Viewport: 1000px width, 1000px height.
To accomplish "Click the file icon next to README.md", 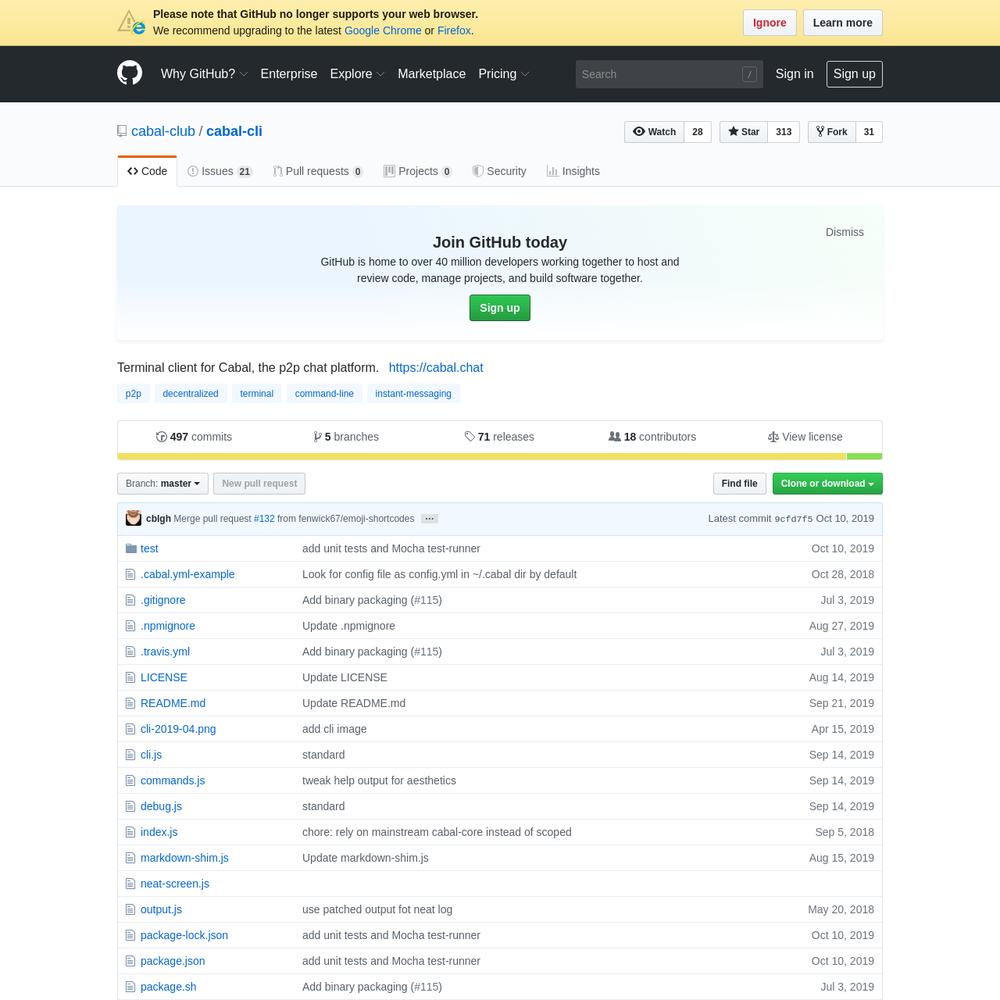I will [131, 703].
